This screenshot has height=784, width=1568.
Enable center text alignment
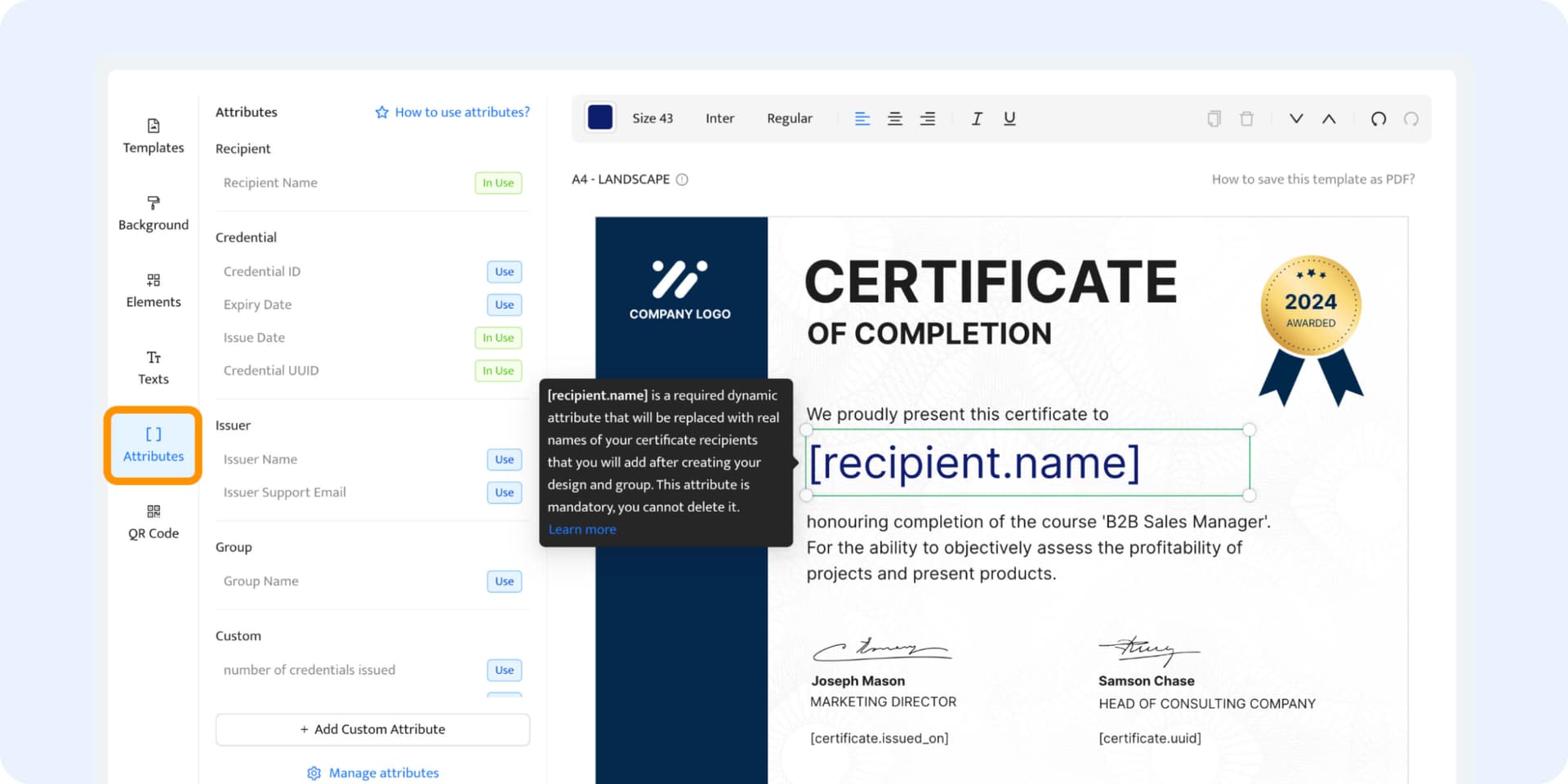(895, 118)
